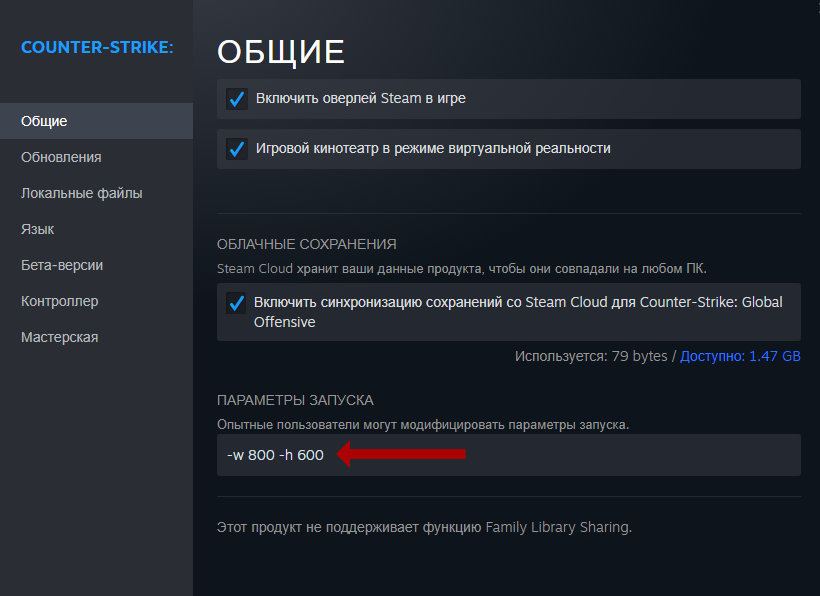
Task: Click the 'ПАРАМЕТРЫ ЗАПУСКА' section heading
Action: coord(295,400)
